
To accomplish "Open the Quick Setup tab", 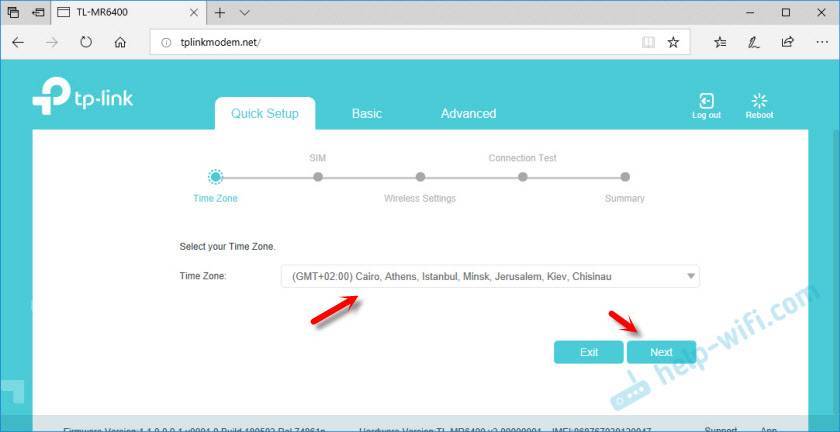I will point(265,114).
